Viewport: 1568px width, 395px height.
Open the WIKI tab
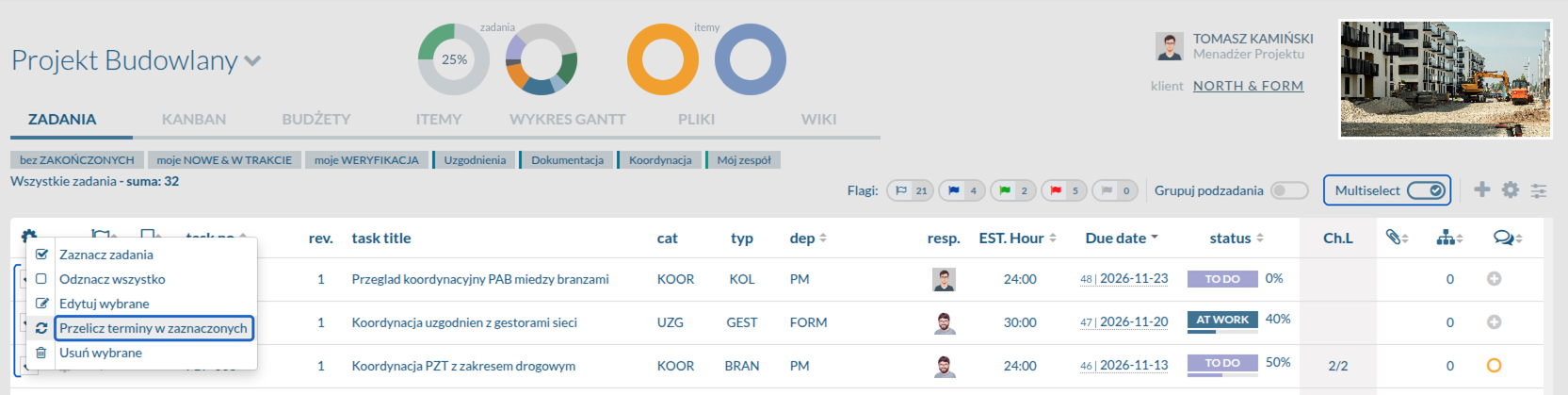(819, 120)
